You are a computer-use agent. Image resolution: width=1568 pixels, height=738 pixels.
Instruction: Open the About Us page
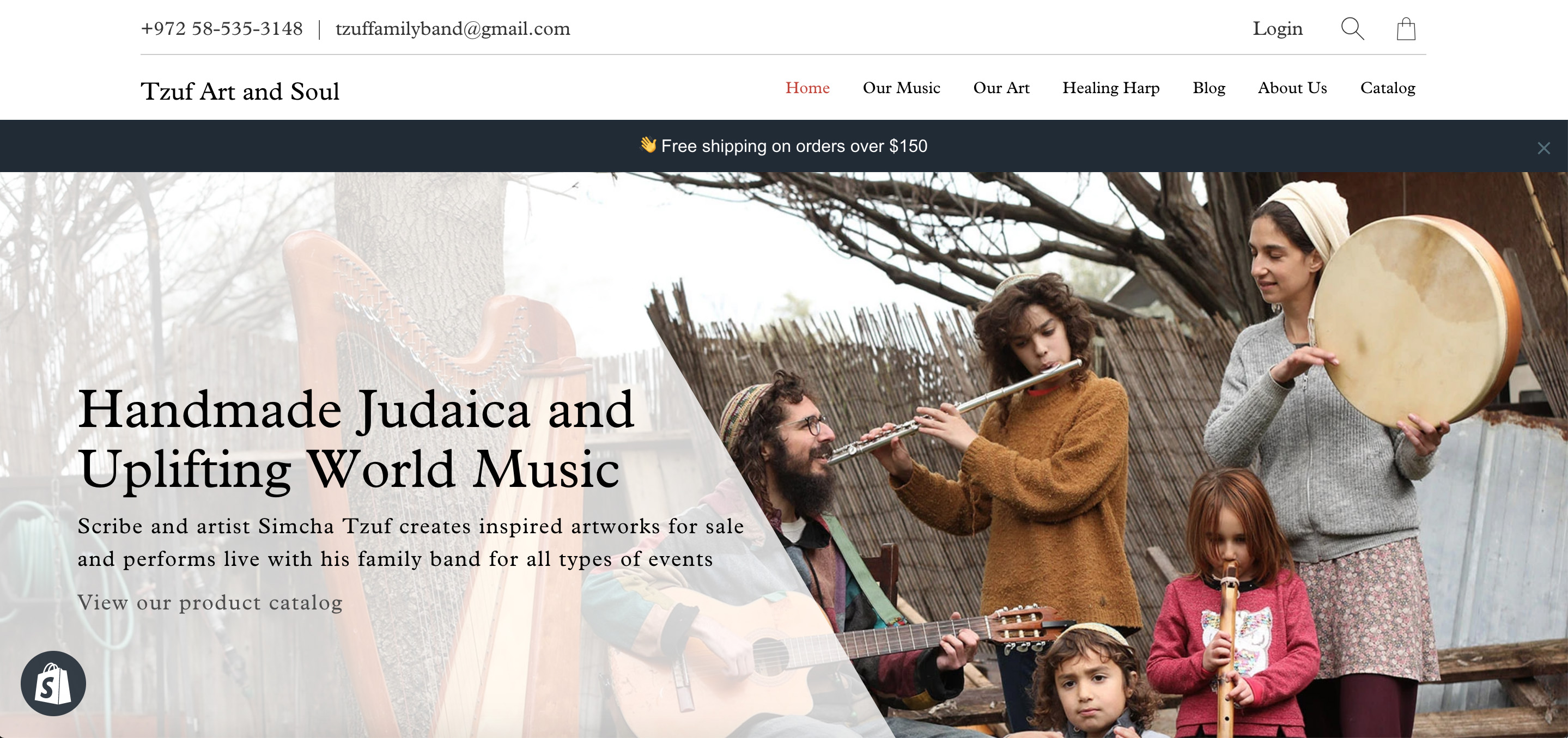[1292, 88]
